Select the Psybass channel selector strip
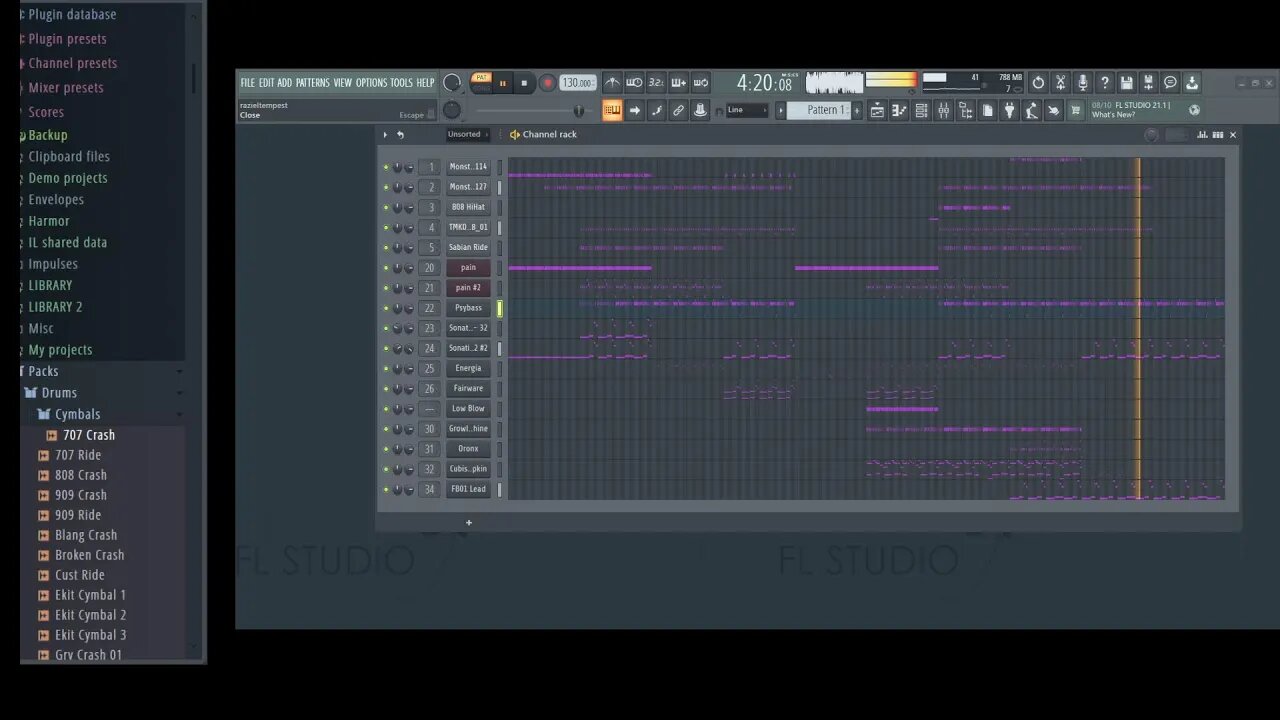Screen dimensions: 1280x720 [500, 308]
